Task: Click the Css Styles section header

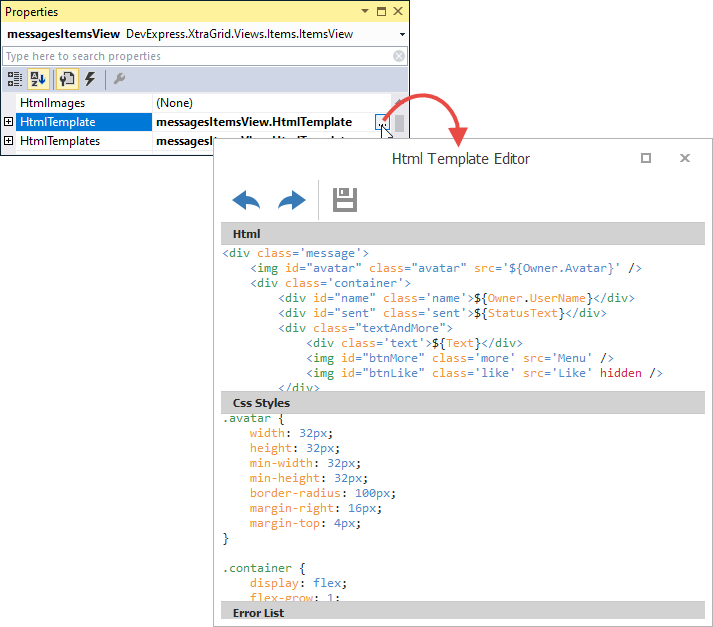Action: pos(463,403)
